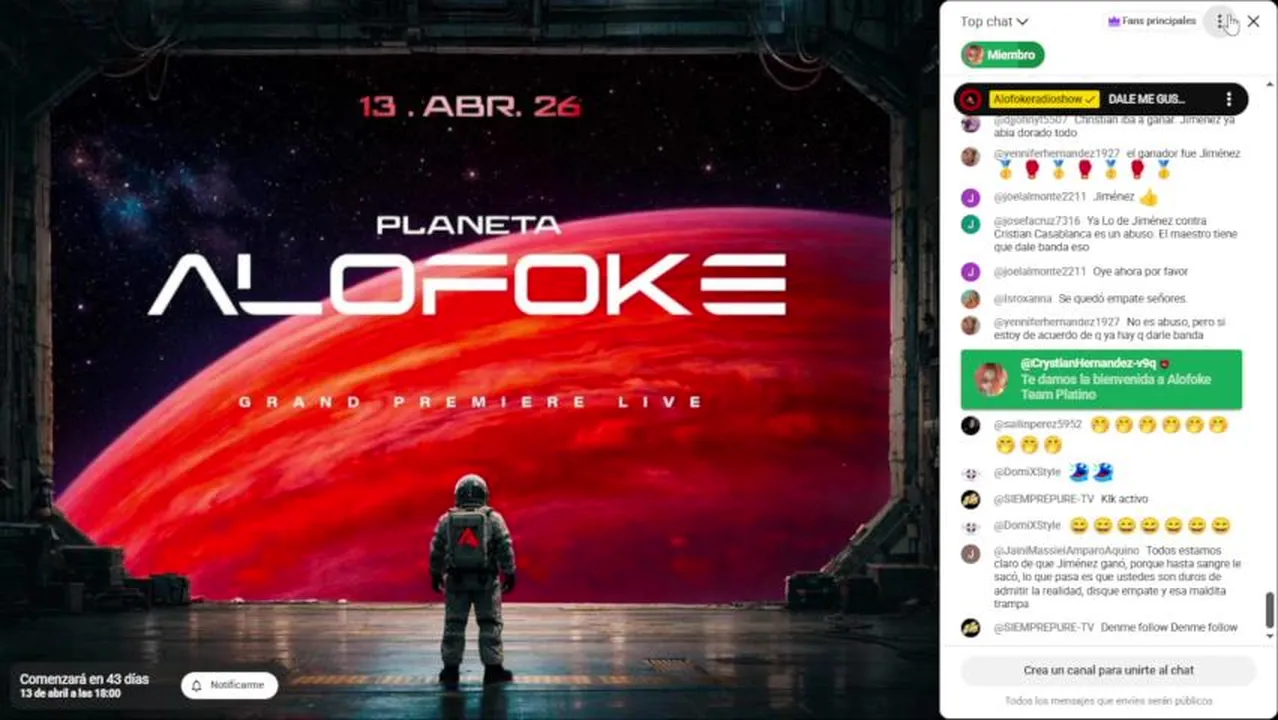Click @DomiXStyle username with grinning emojis
This screenshot has width=1278, height=720.
pyautogui.click(x=1027, y=525)
